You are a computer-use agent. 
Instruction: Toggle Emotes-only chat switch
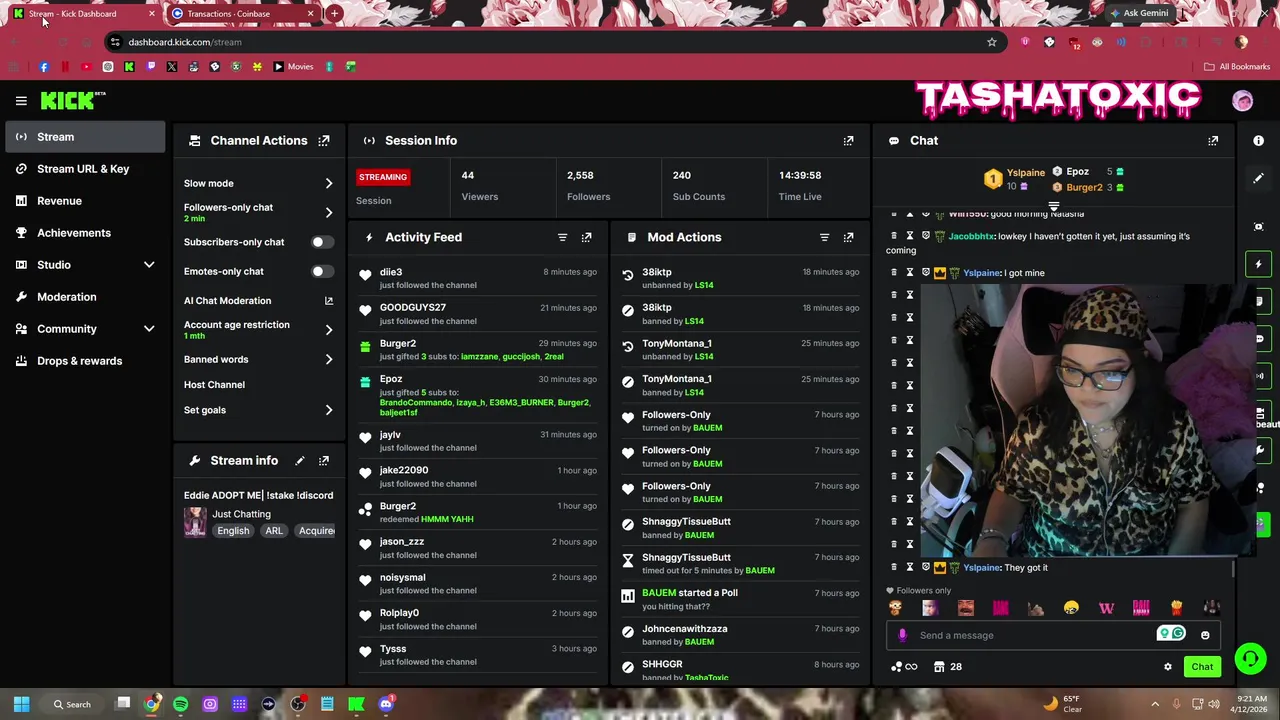(320, 271)
